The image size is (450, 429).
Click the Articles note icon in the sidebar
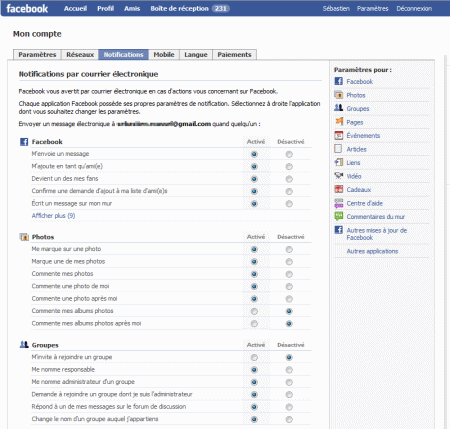(x=338, y=149)
